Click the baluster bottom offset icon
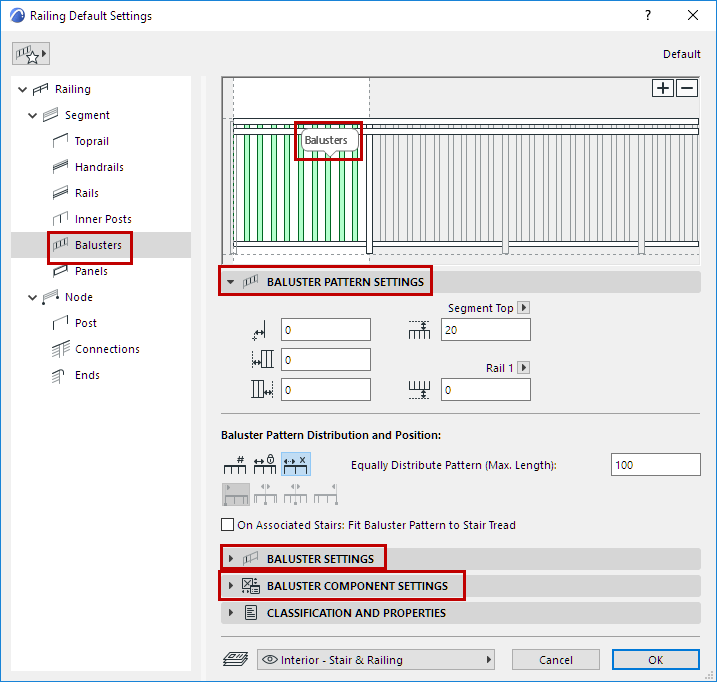 (419, 390)
